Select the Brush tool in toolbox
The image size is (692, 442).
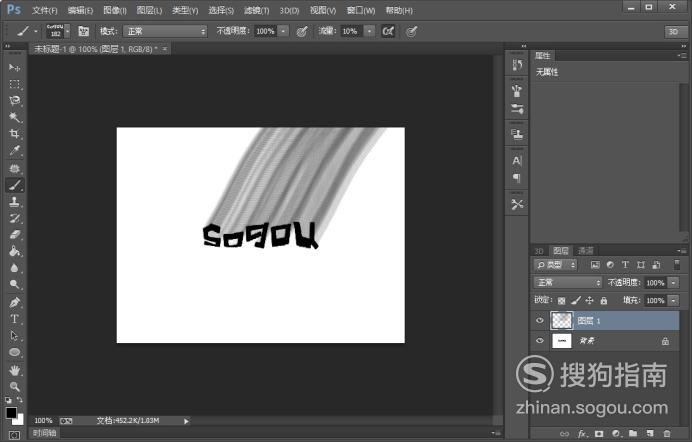click(15, 185)
